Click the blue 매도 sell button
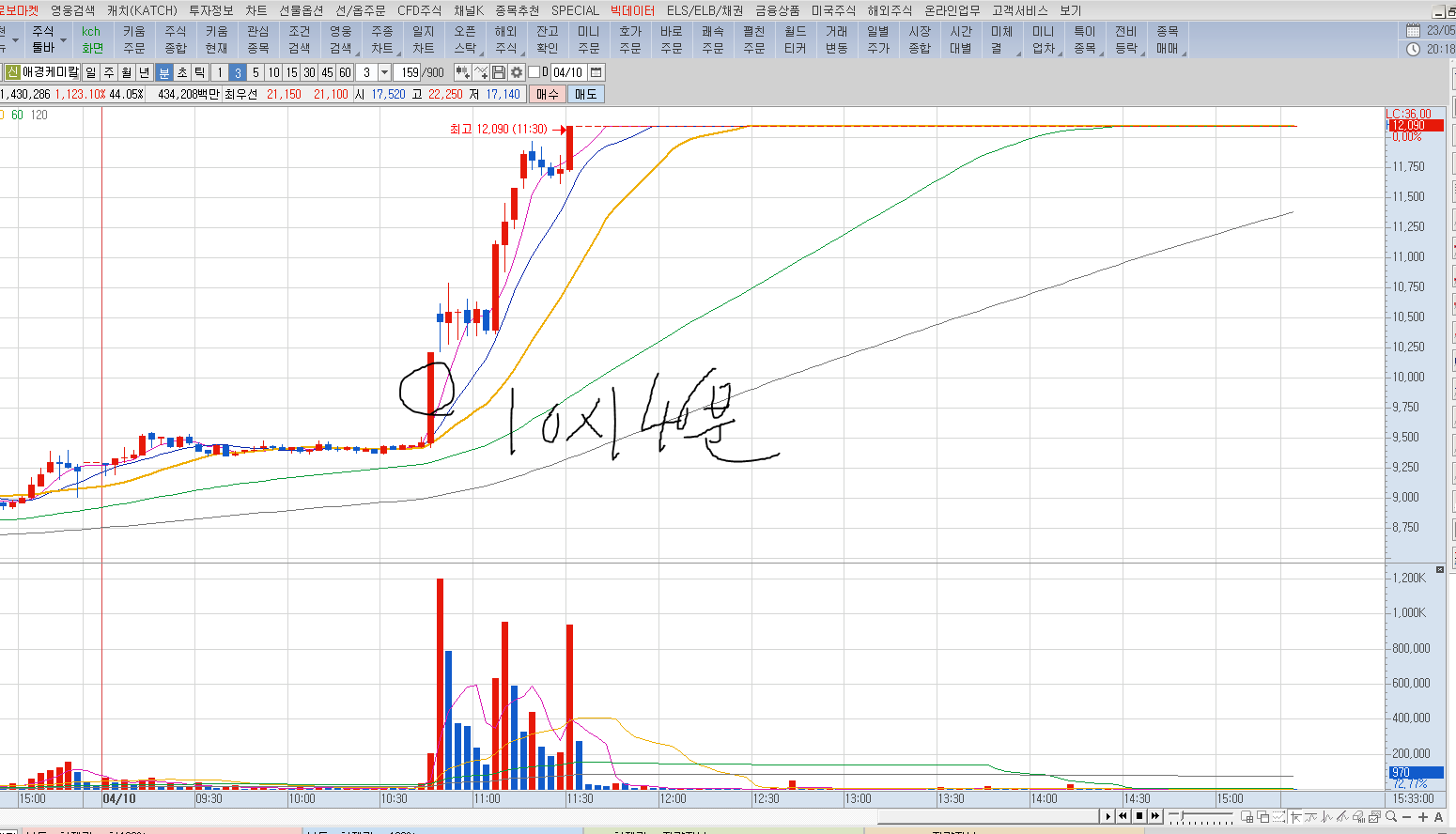Screen dimensions: 1456x834 coord(586,94)
